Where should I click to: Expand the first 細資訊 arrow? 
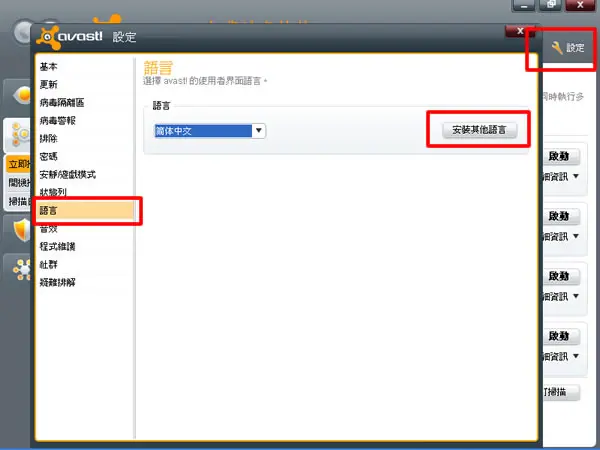576,176
